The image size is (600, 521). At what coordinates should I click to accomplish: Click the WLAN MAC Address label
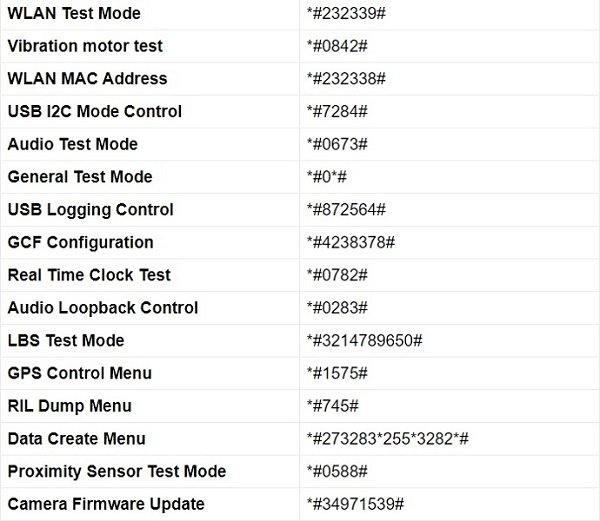pyautogui.click(x=87, y=78)
